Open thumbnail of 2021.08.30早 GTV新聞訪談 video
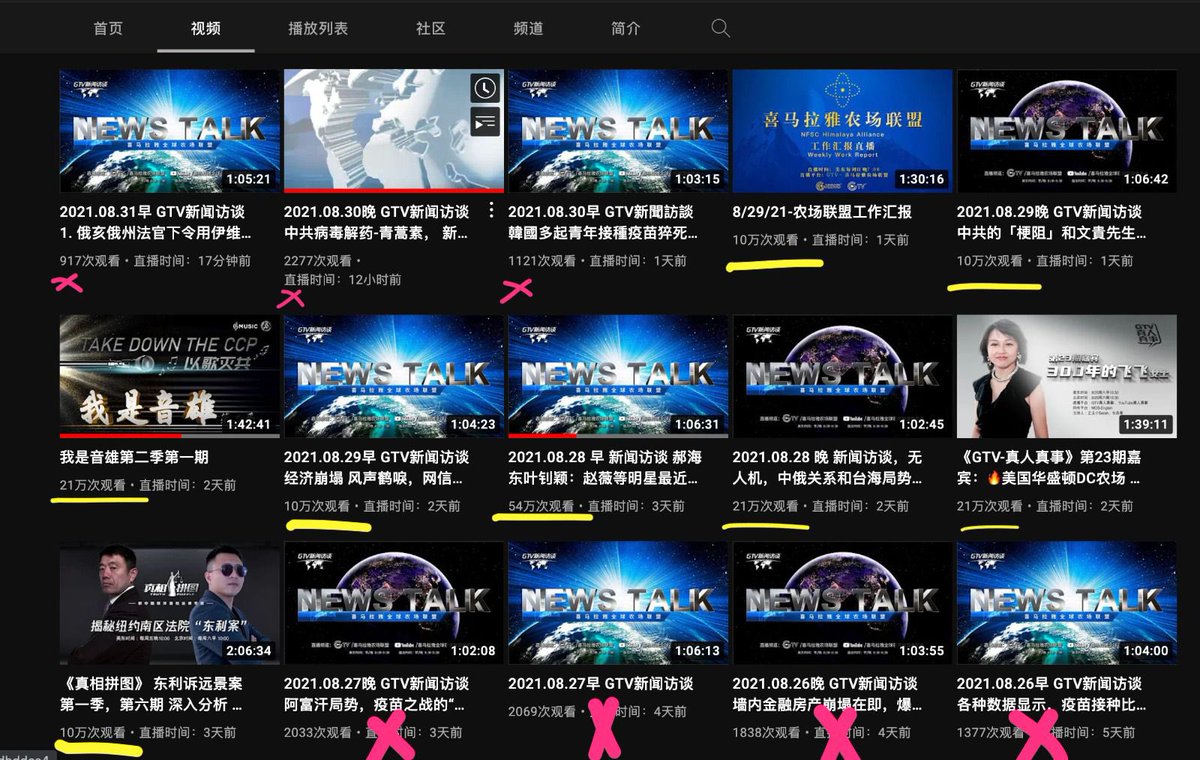Image resolution: width=1200 pixels, height=760 pixels. point(618,130)
